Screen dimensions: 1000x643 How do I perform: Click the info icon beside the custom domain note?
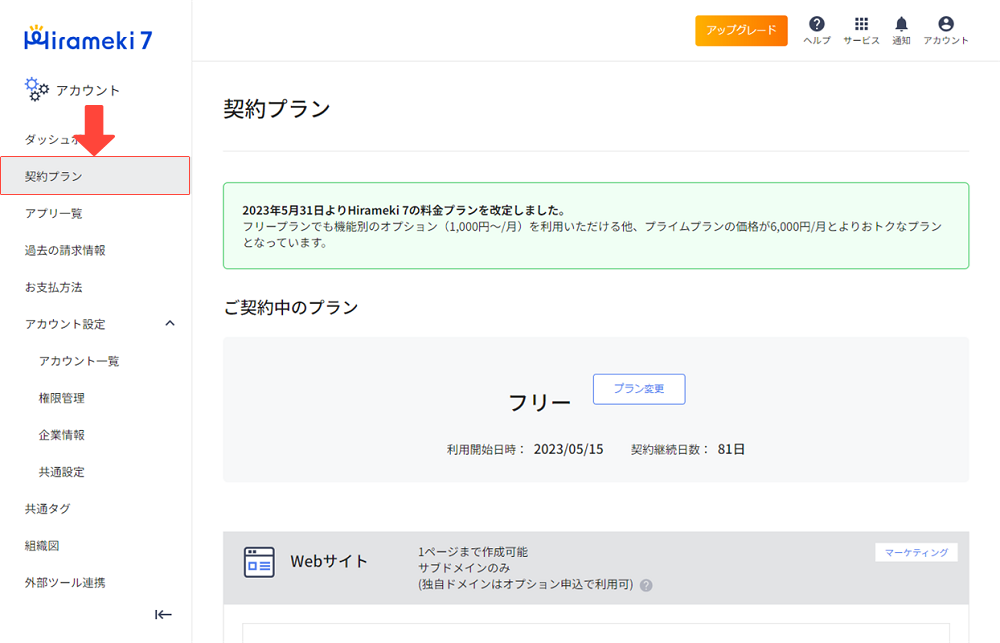click(646, 585)
